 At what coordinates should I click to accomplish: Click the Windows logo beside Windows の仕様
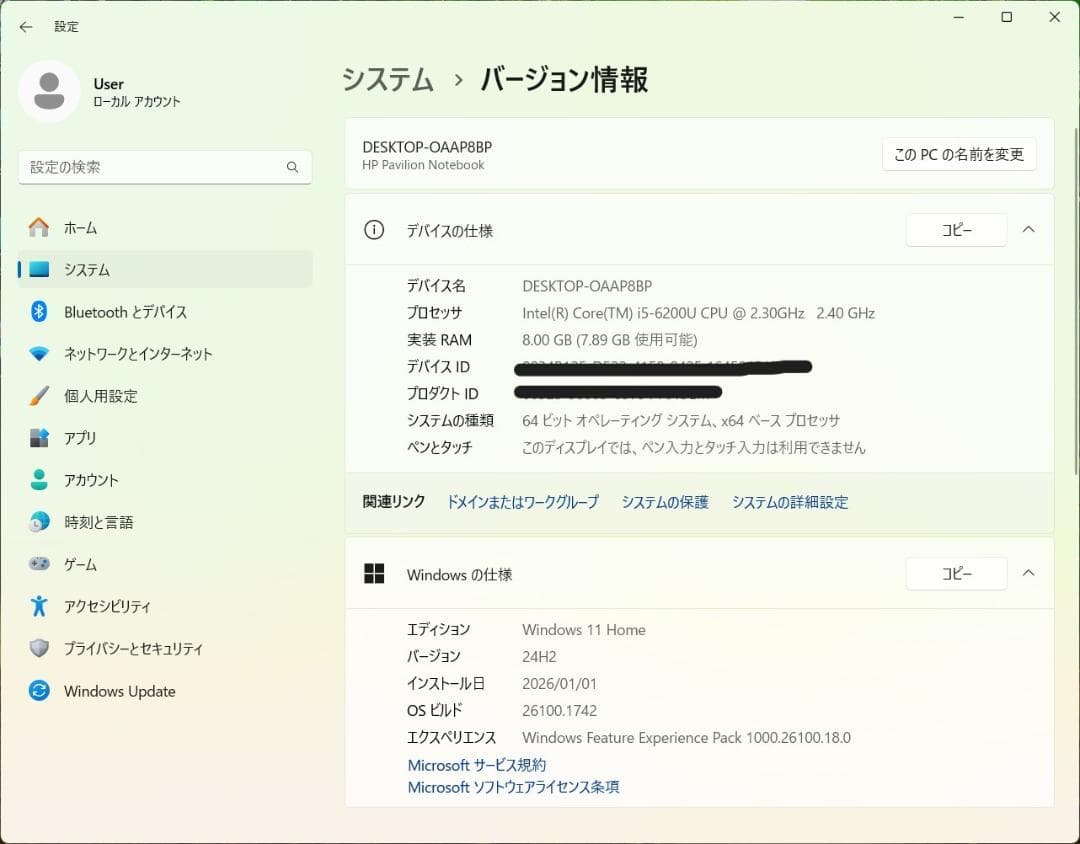(x=374, y=573)
